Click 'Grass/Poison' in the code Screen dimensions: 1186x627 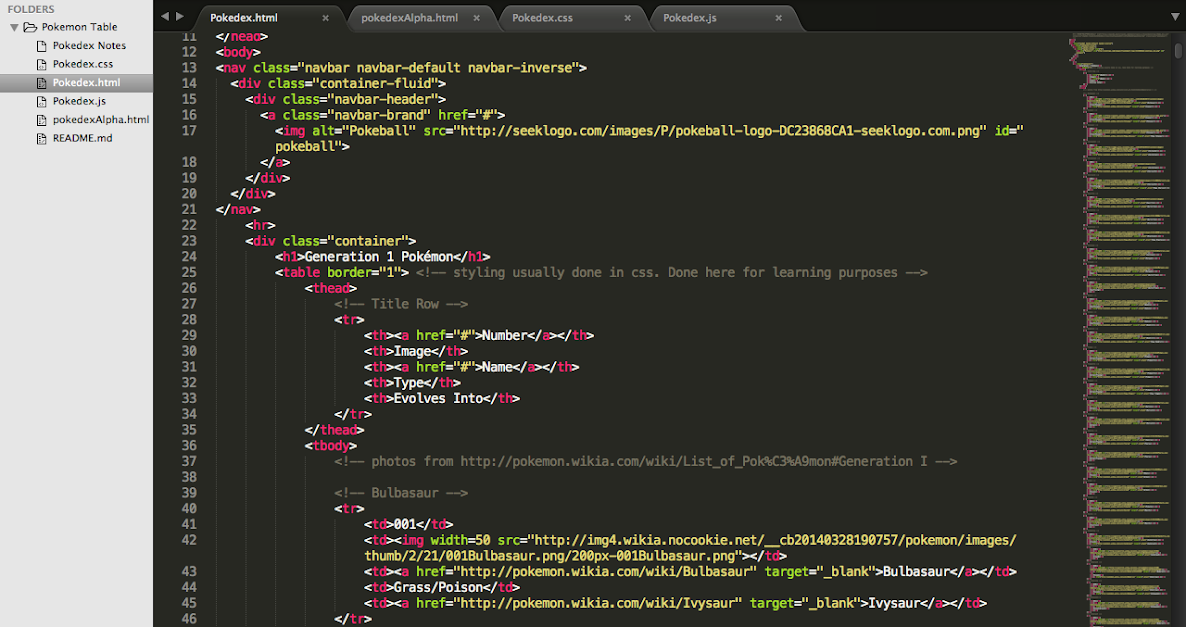tap(438, 588)
